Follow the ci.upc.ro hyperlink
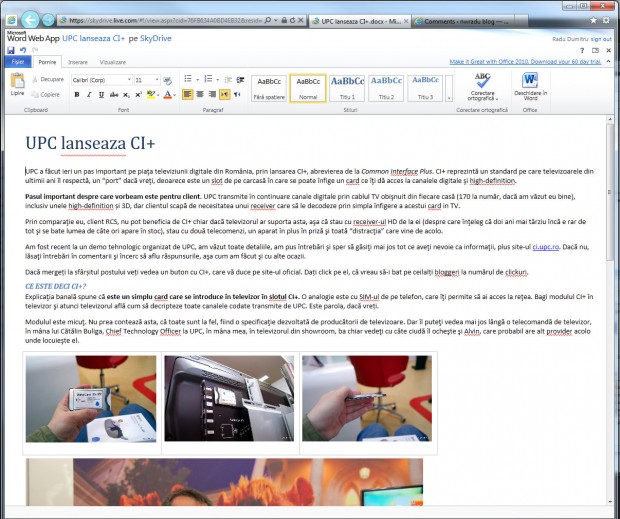Viewport: 620px width, 519px height. [x=545, y=247]
